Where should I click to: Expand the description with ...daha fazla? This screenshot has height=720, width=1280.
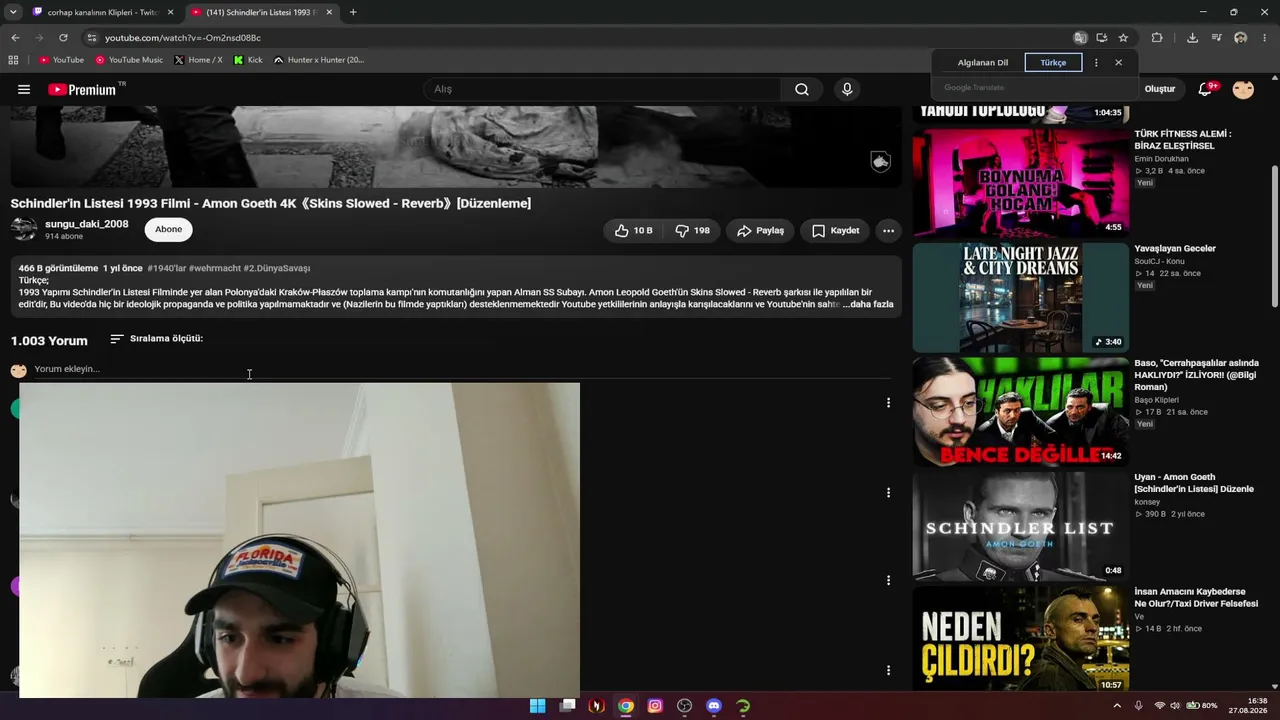click(867, 304)
